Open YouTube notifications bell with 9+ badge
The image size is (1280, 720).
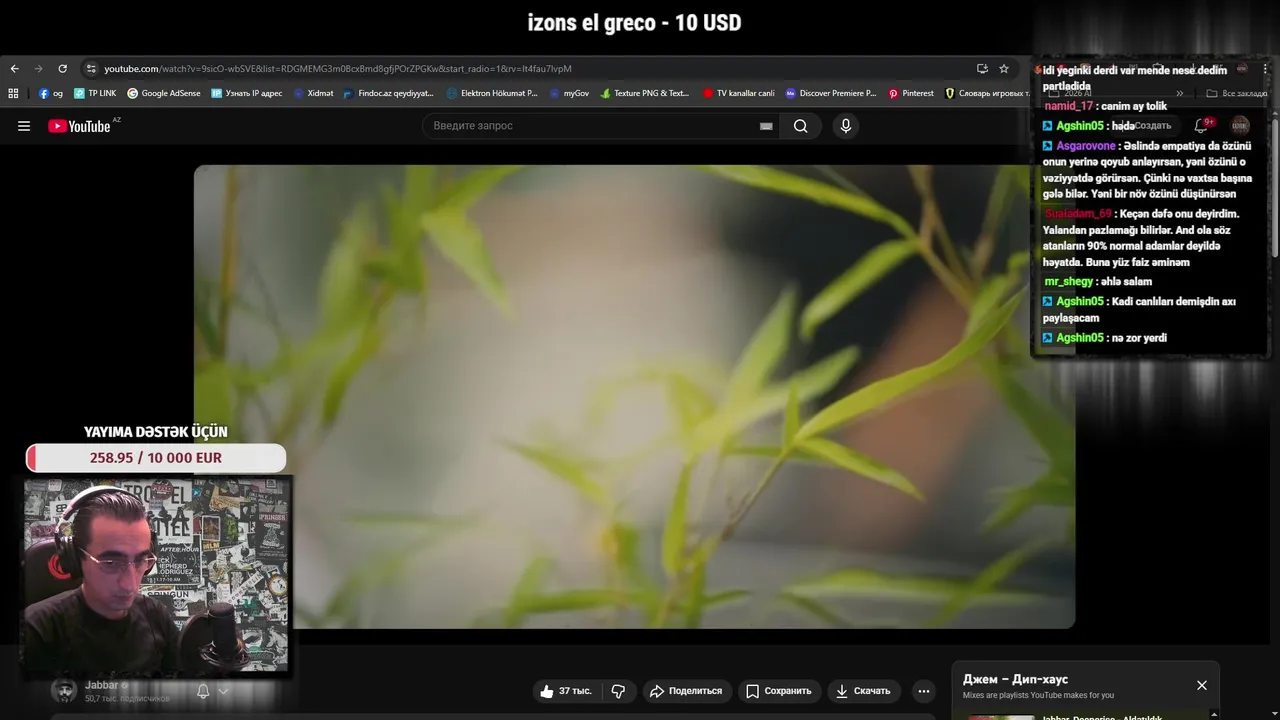[x=1202, y=126]
